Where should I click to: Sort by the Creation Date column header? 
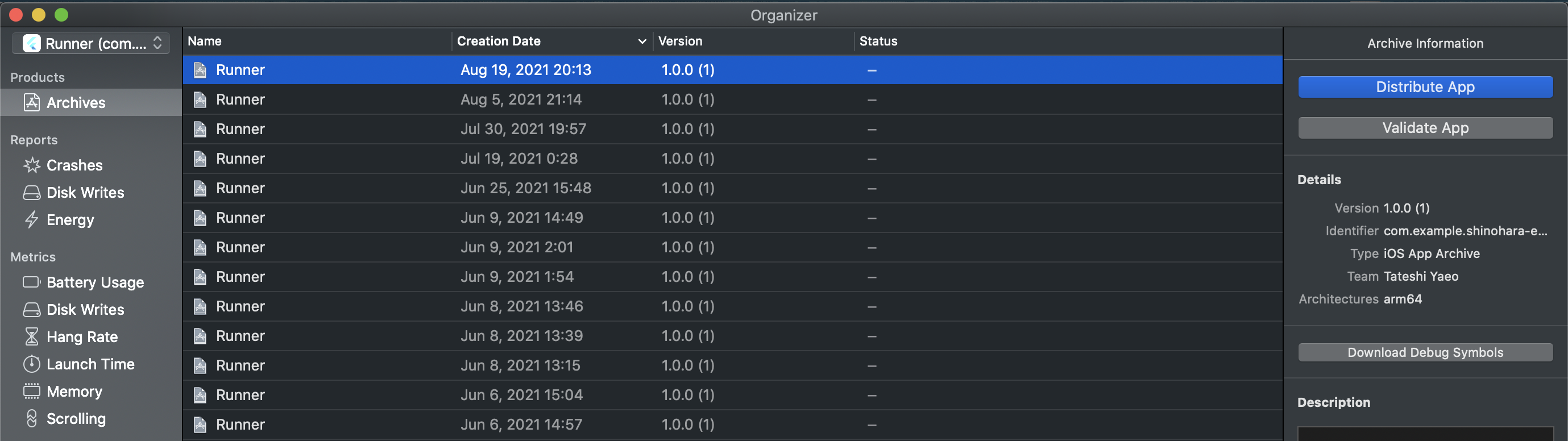(x=552, y=41)
